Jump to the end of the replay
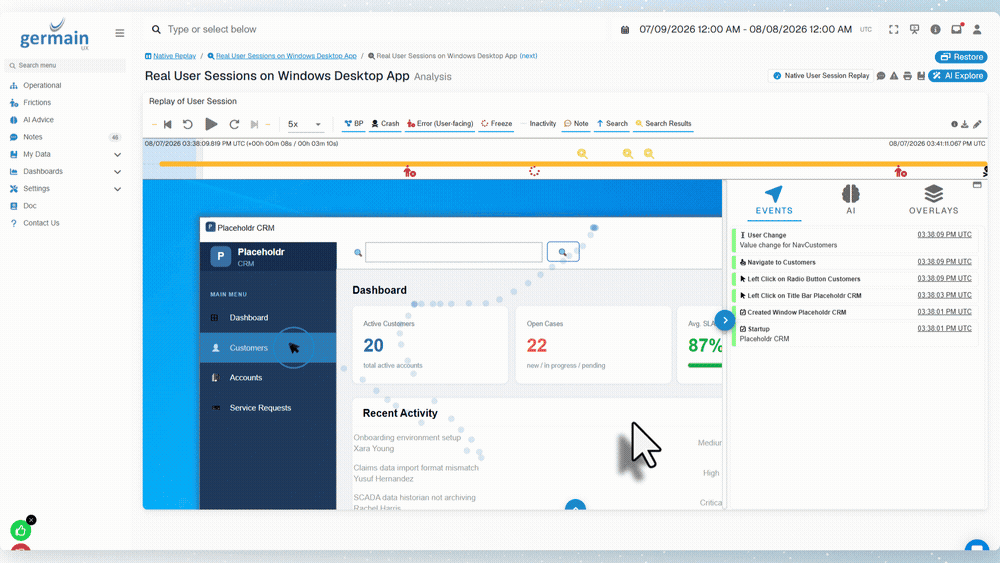The width and height of the screenshot is (1000, 563). (254, 124)
